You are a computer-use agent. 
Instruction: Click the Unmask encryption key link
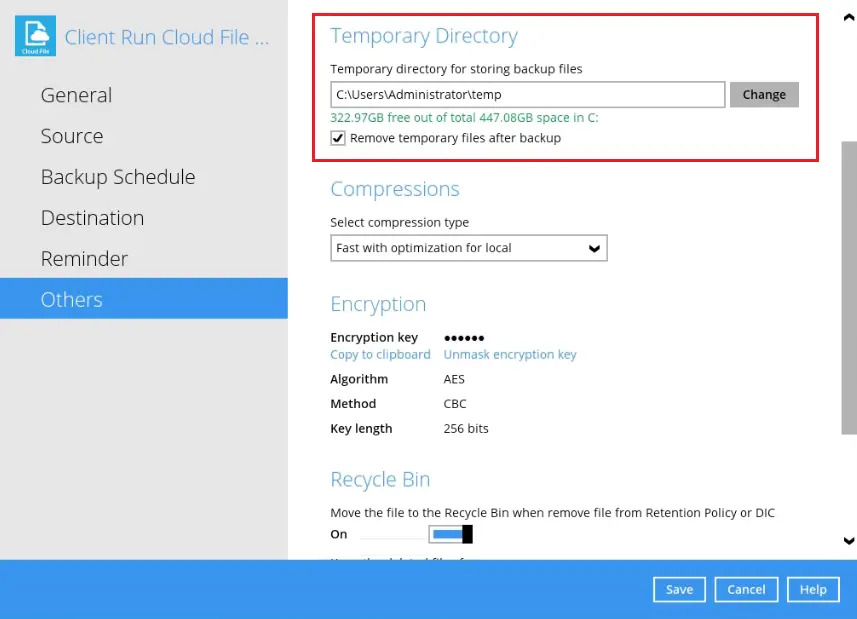[x=510, y=355]
